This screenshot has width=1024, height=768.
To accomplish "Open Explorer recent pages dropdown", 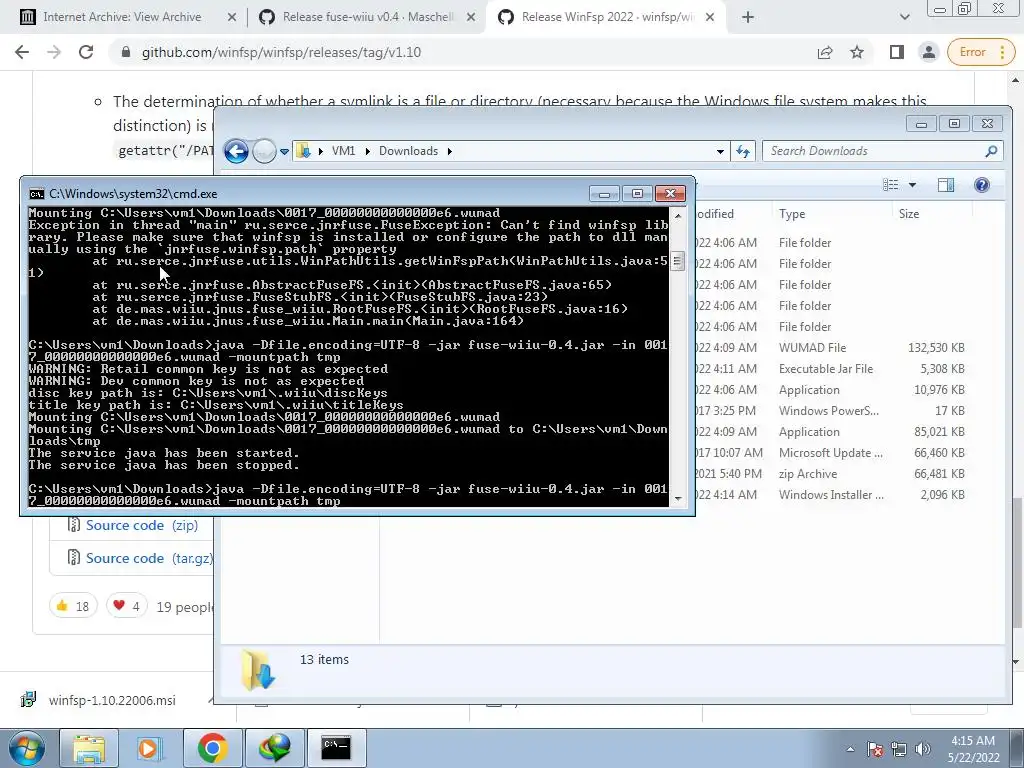I will 285,152.
